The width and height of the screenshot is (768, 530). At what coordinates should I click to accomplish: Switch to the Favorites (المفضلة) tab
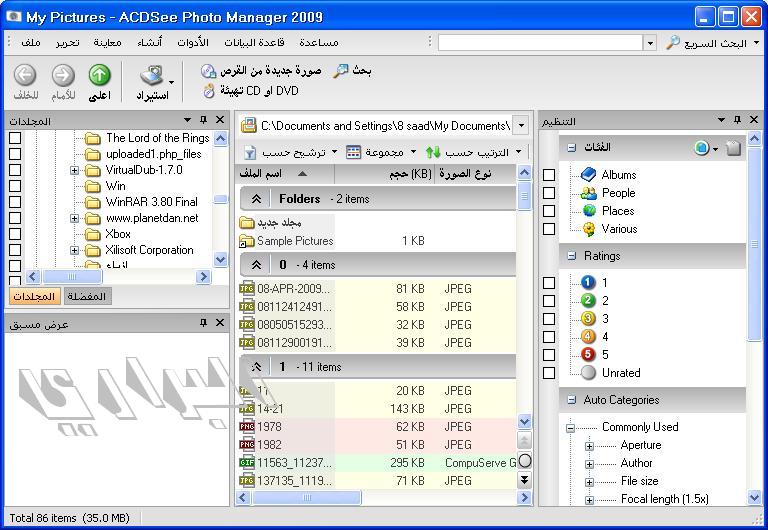click(87, 296)
